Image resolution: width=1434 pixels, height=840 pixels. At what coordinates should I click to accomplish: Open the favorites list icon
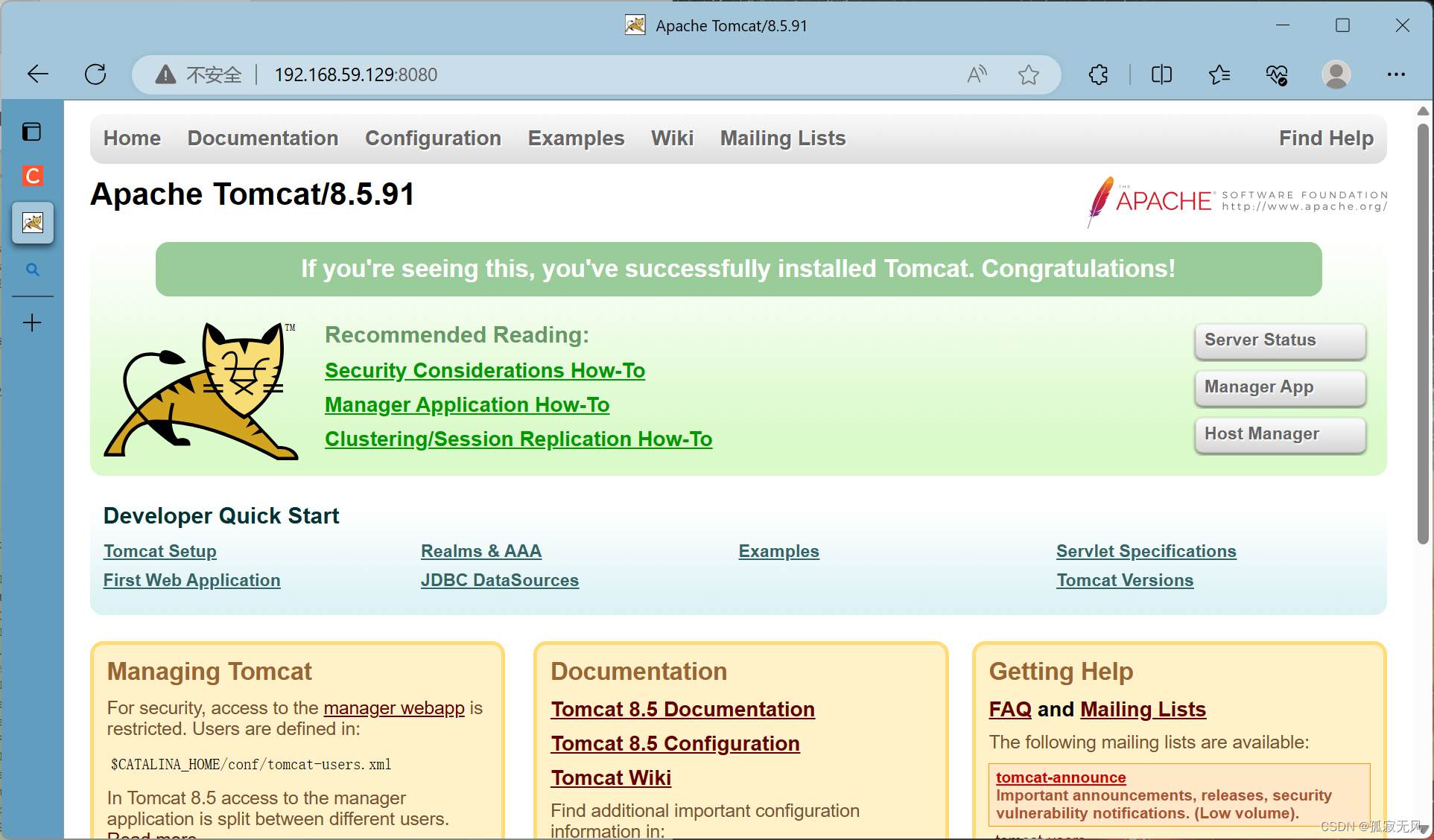click(x=1219, y=74)
